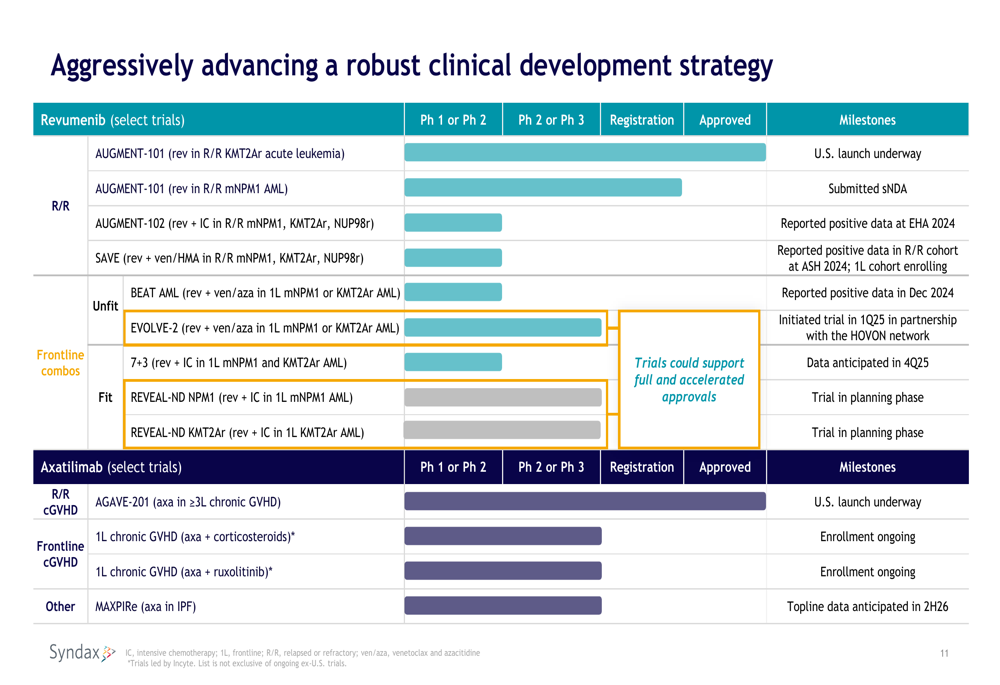1000x685 pixels.
Task: Click the 'Axatilimab (select trials)' header
Action: pos(111,467)
